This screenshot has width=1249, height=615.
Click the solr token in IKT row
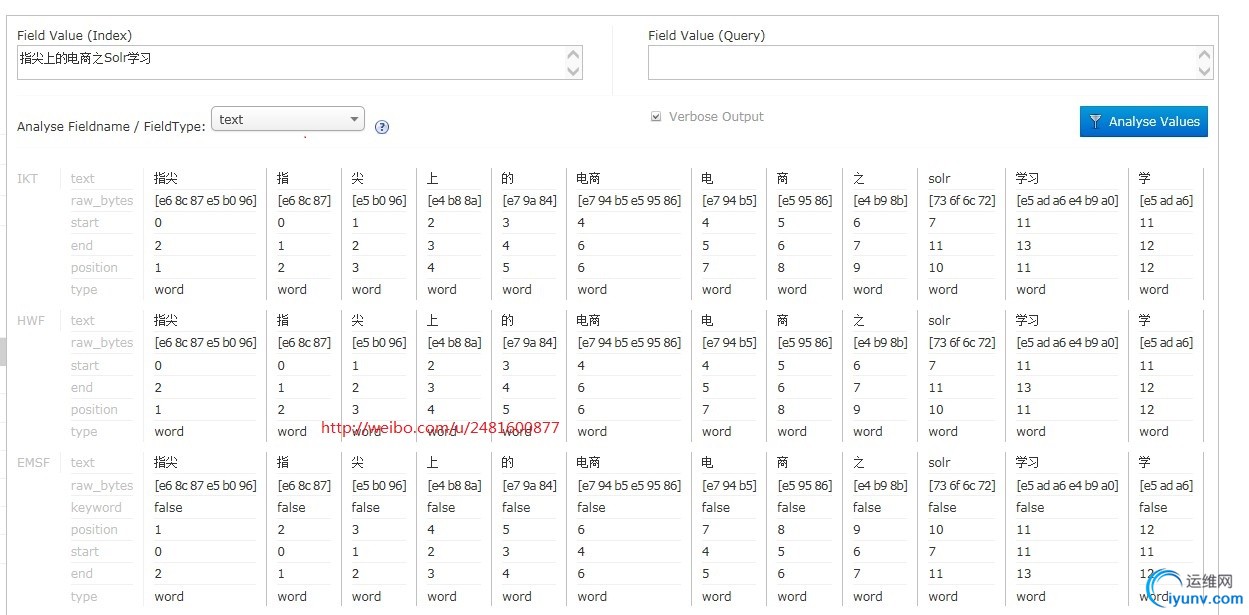(x=939, y=179)
